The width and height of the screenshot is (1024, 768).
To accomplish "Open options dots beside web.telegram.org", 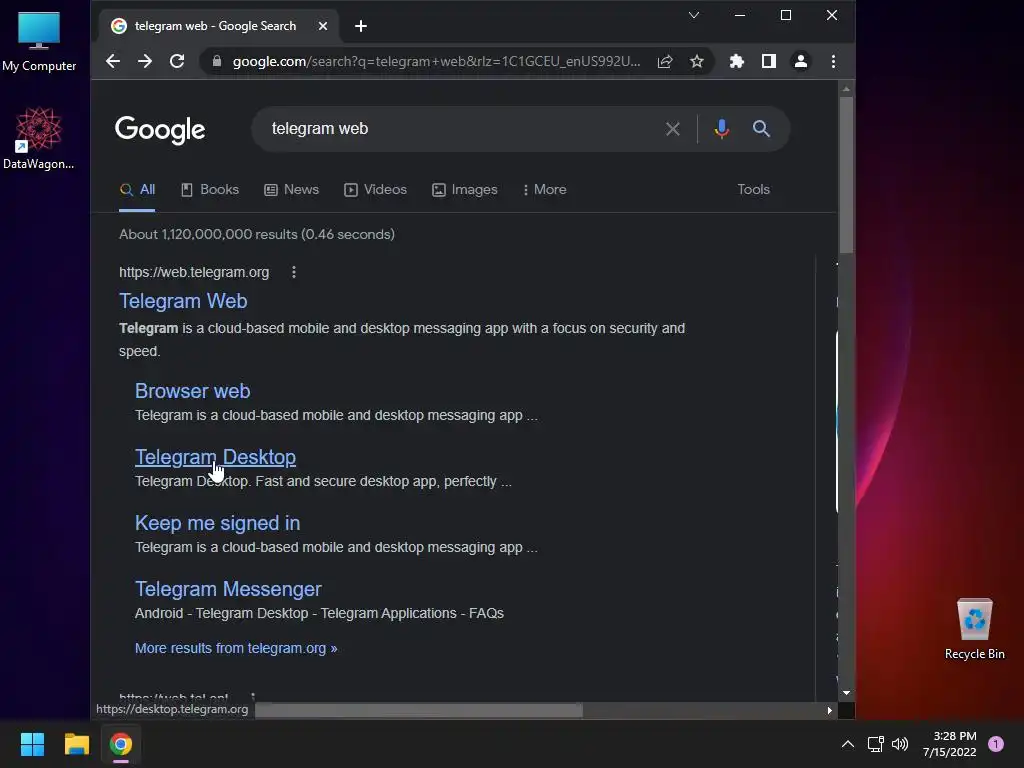I will click(294, 272).
